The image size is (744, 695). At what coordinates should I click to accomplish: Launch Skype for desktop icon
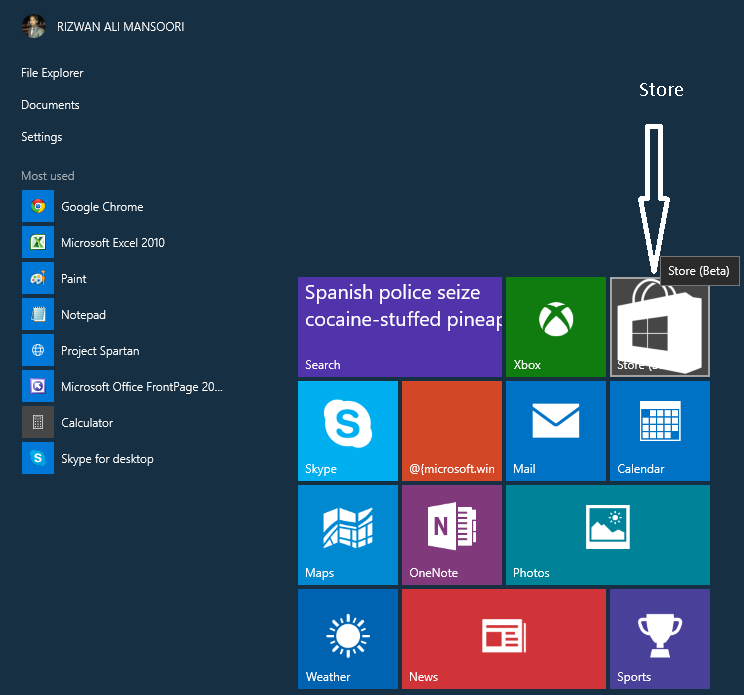tap(38, 458)
